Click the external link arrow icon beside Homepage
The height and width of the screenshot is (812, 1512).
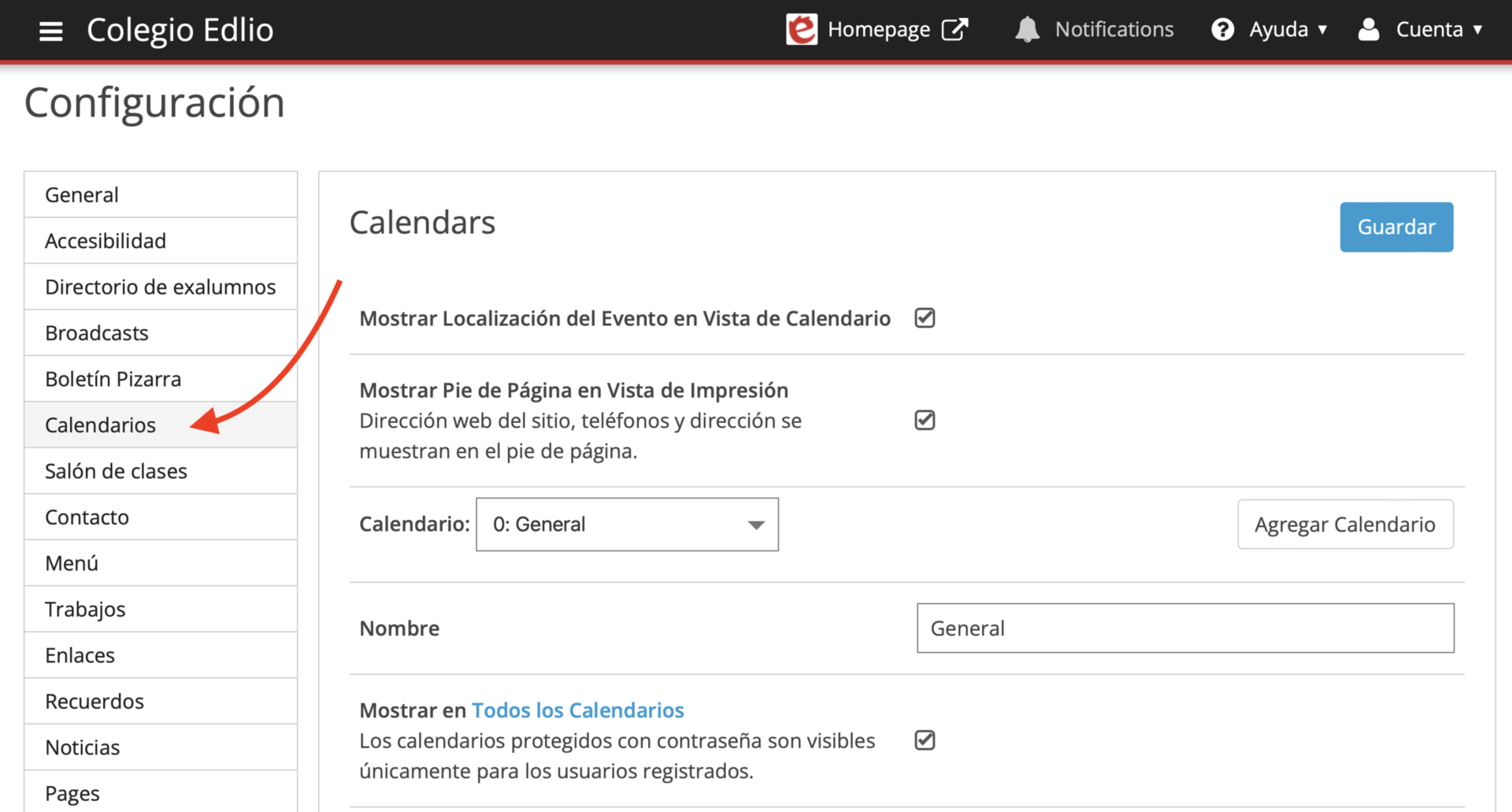[956, 28]
